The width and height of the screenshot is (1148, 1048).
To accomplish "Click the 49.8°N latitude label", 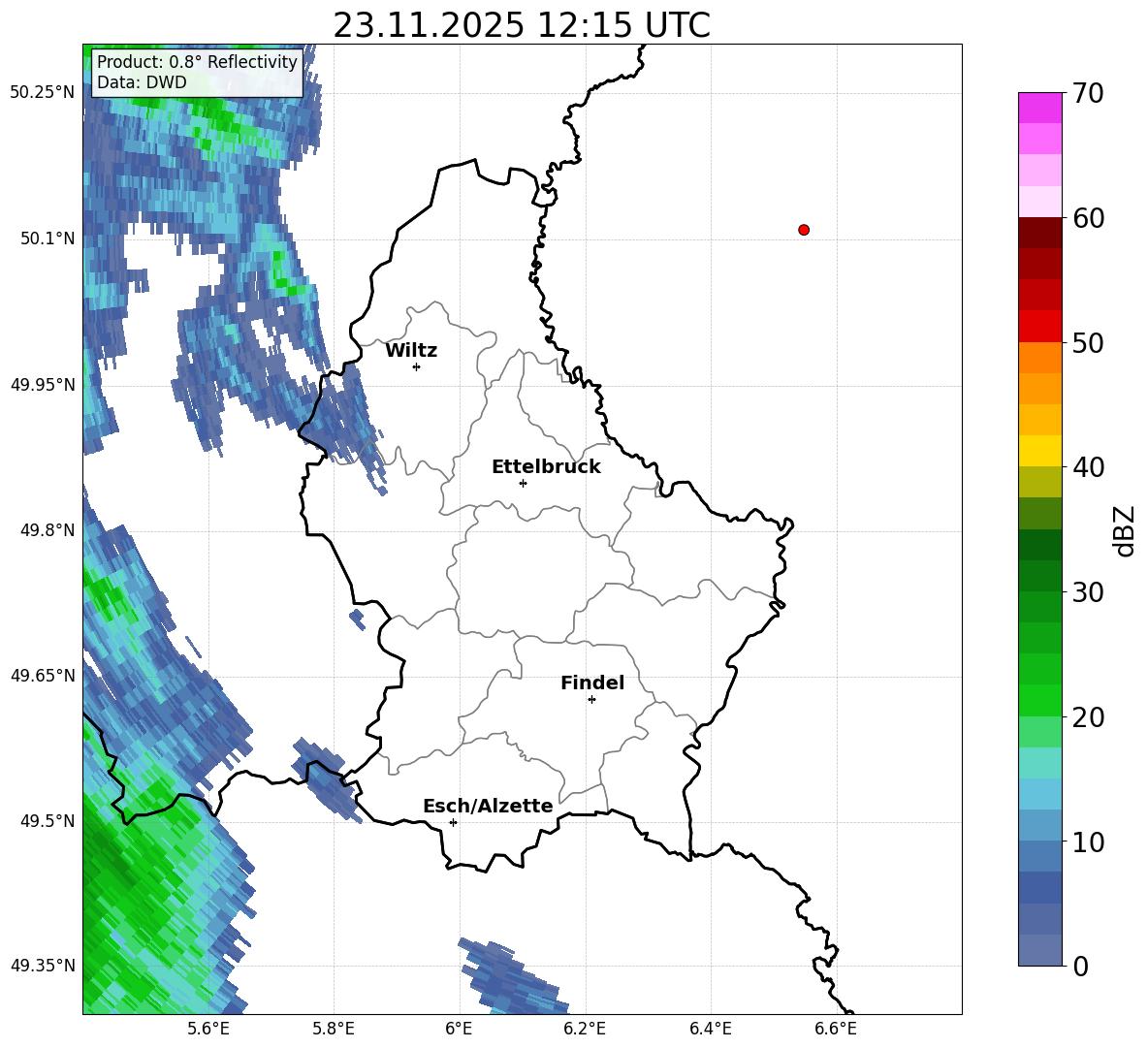I will 48,530.
